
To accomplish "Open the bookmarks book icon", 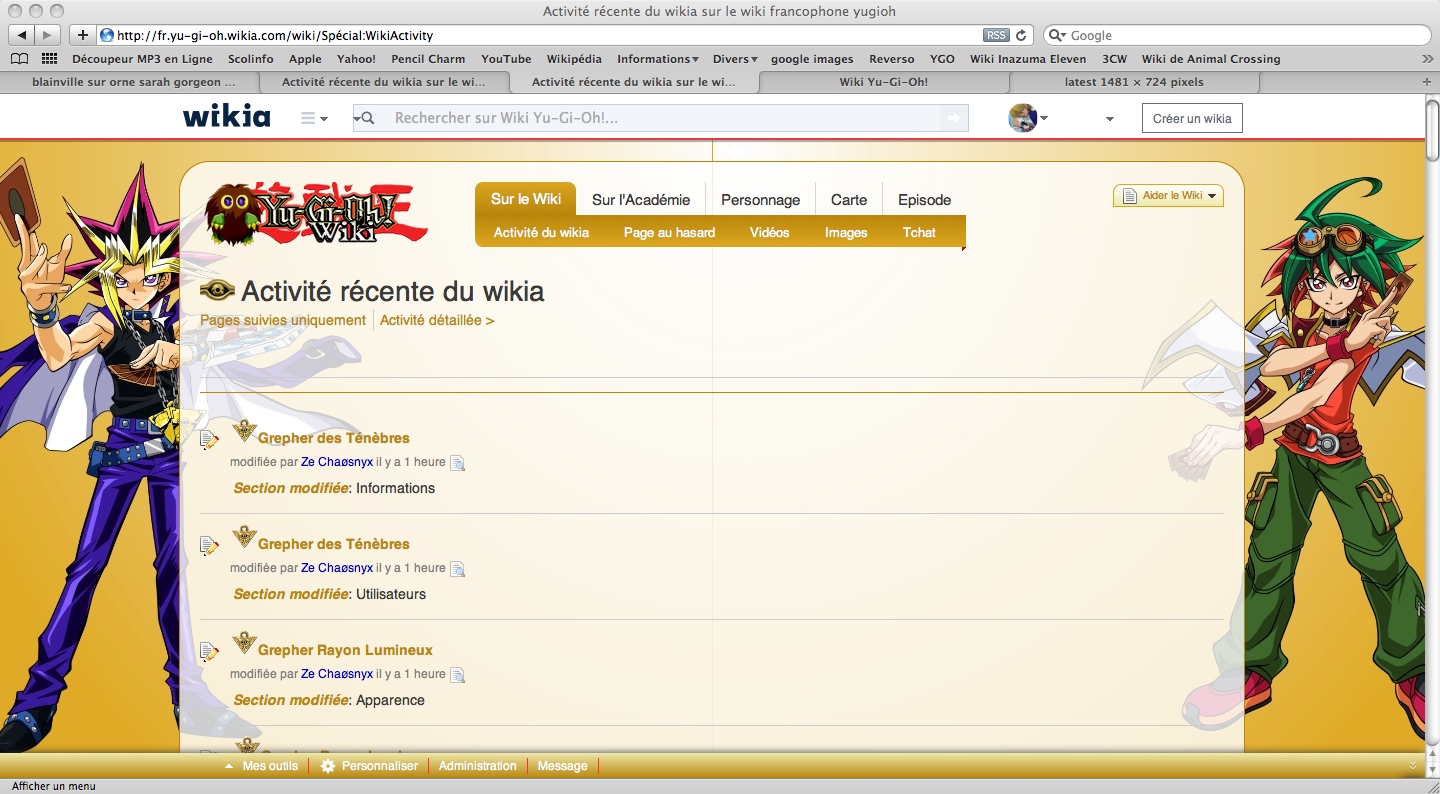I will click(19, 59).
